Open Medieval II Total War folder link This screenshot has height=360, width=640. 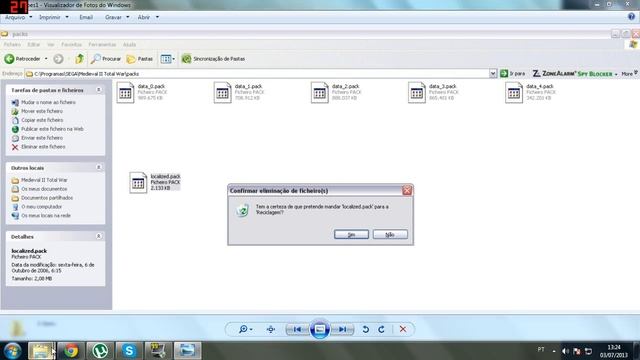click(44, 180)
